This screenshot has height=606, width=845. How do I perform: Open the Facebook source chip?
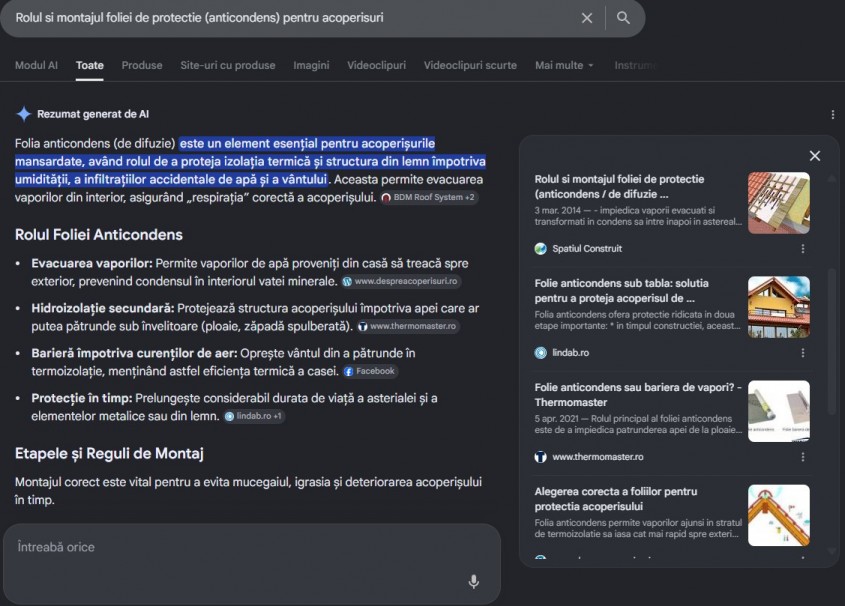pyautogui.click(x=370, y=371)
